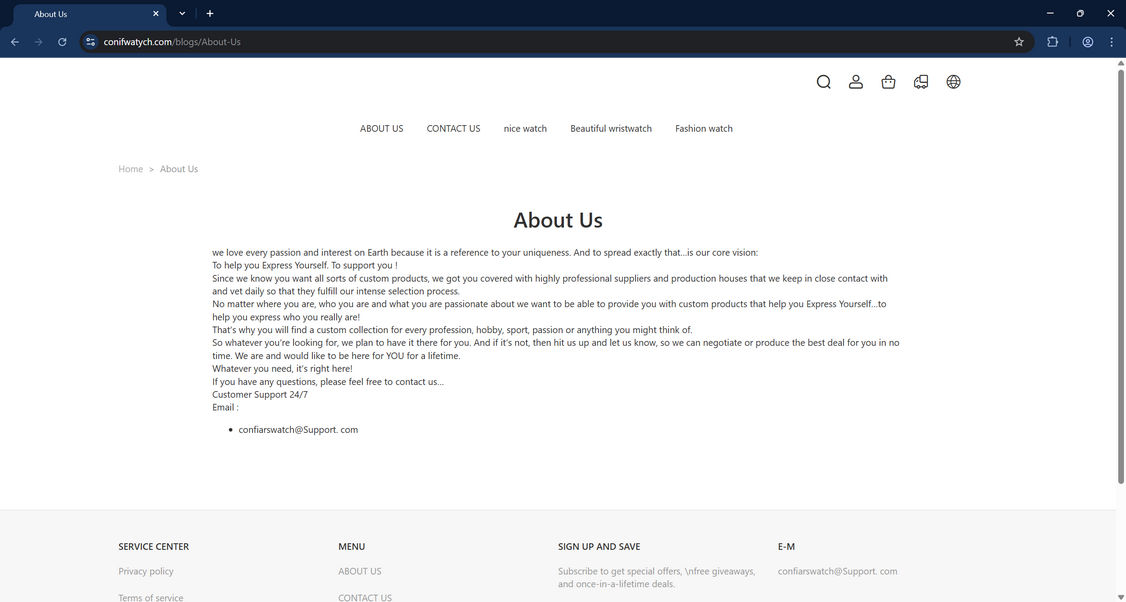Click the page vertical scrollbar
The image size is (1126, 602).
[1120, 277]
